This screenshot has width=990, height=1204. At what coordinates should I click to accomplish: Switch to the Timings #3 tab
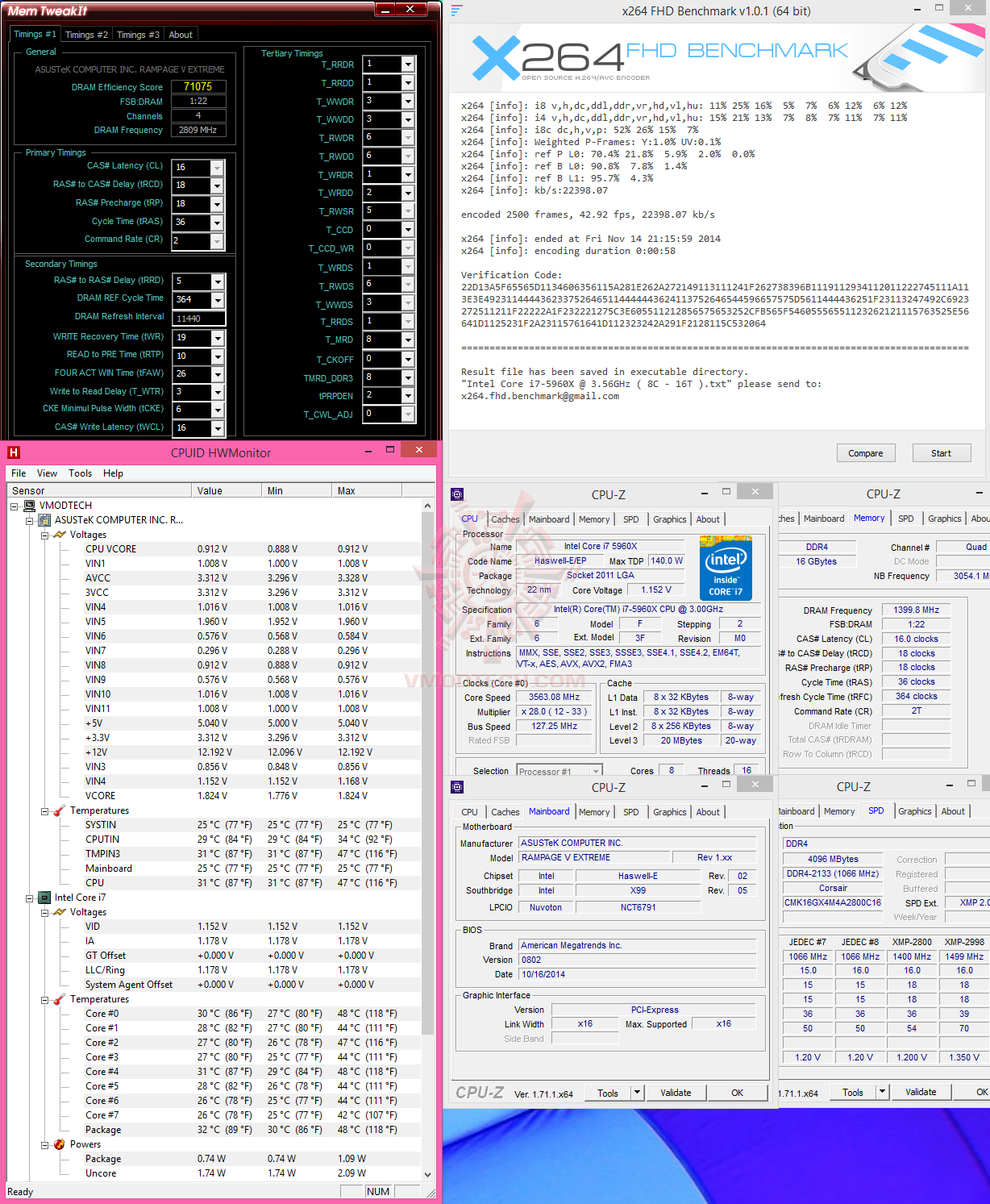click(138, 35)
